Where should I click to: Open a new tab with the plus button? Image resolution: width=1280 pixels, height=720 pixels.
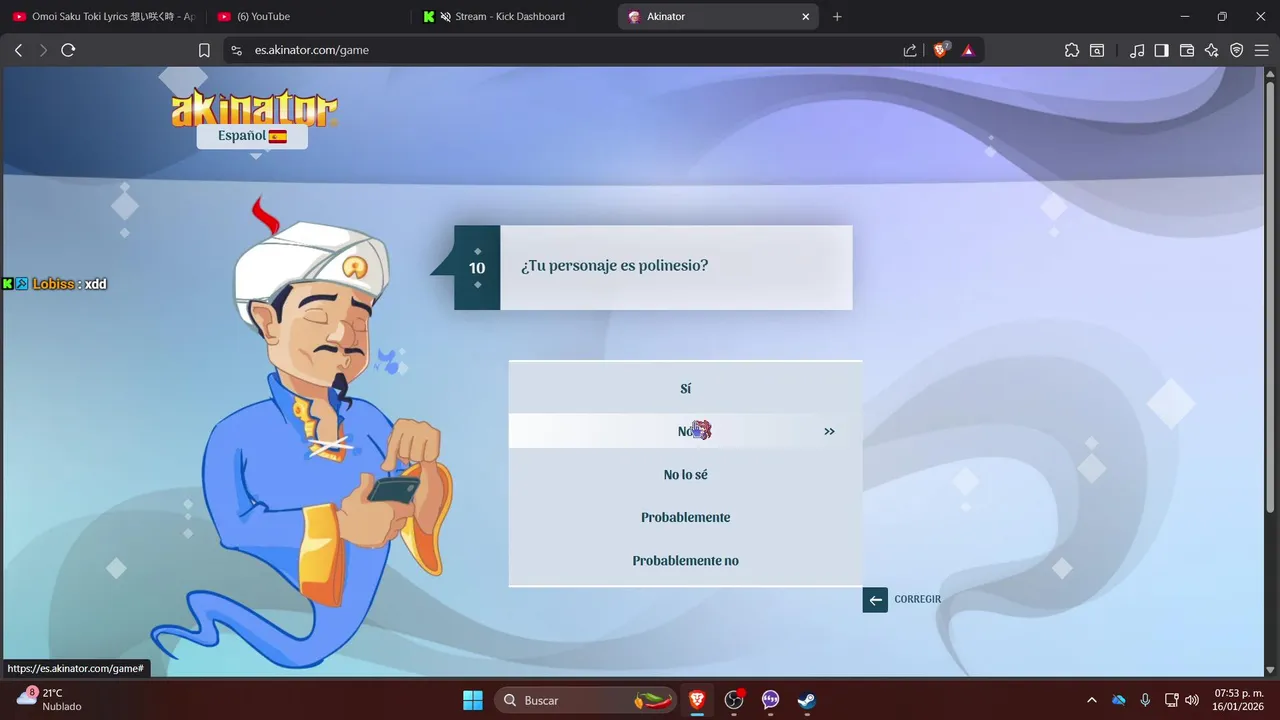[x=837, y=16]
